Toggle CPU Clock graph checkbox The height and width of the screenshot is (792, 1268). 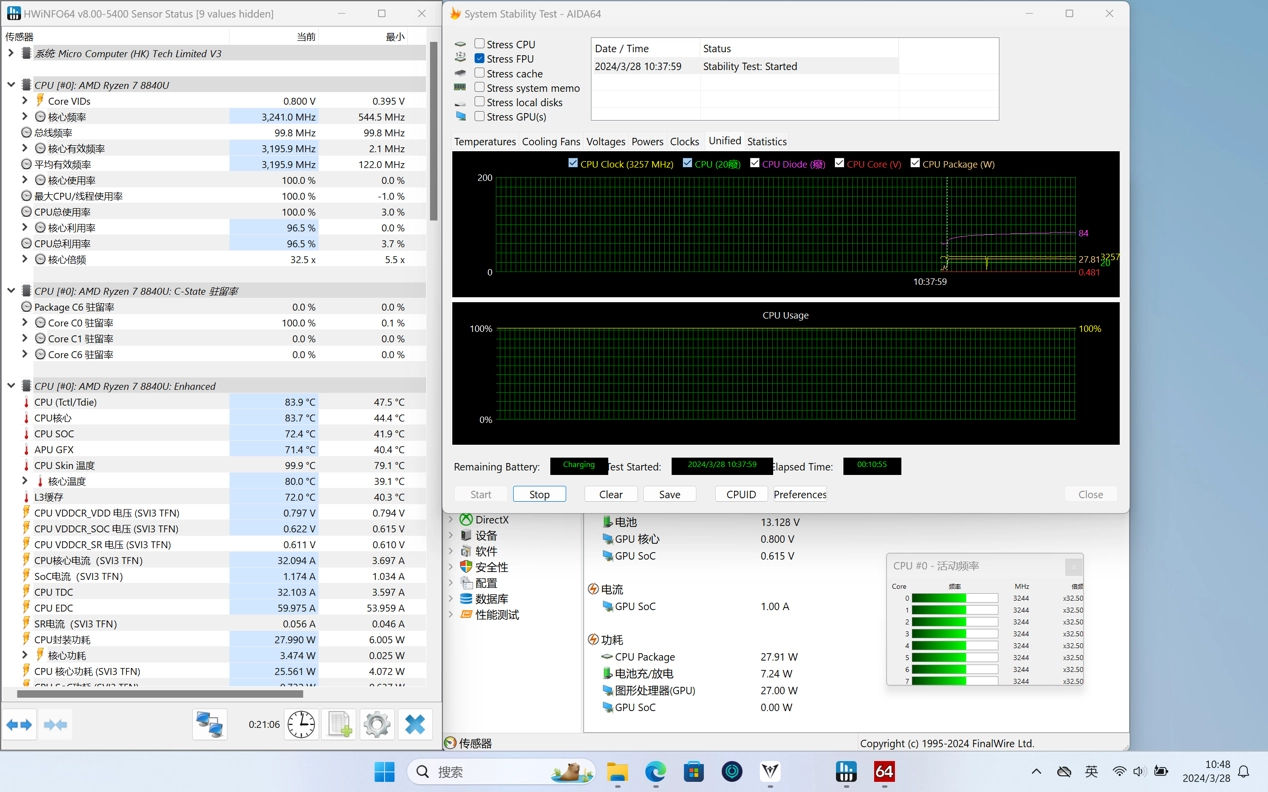tap(573, 163)
